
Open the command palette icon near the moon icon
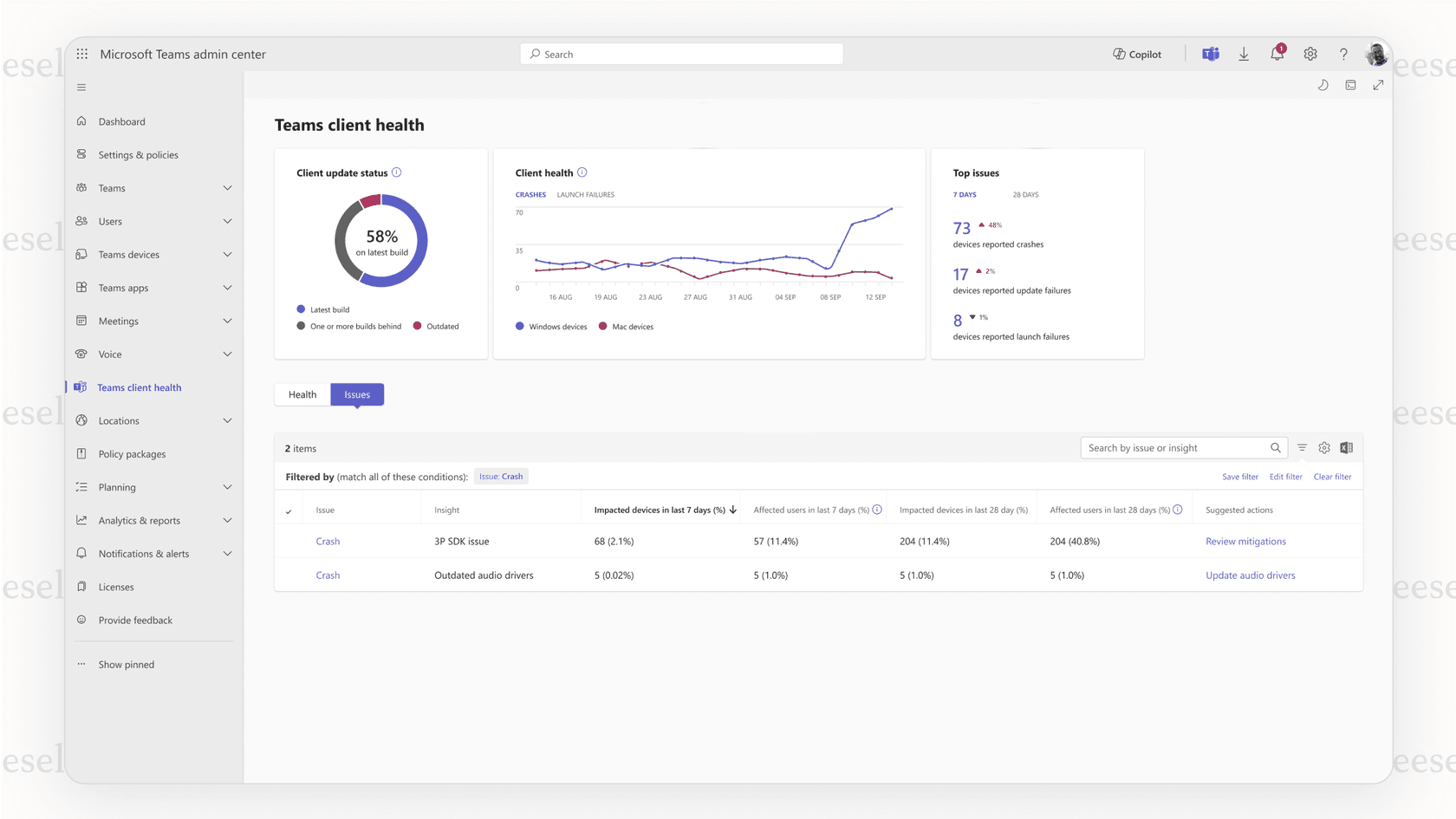pos(1350,85)
